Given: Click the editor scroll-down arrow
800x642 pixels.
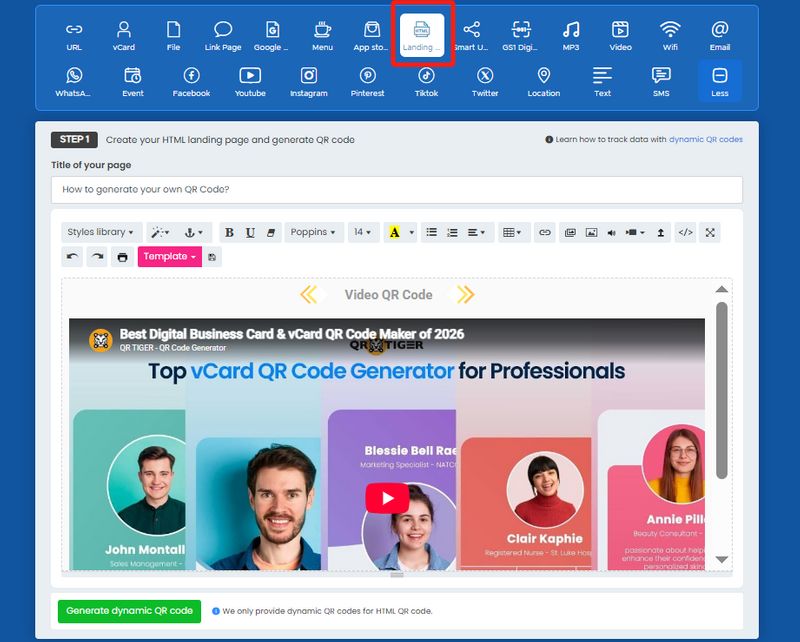Looking at the screenshot, I should point(721,560).
